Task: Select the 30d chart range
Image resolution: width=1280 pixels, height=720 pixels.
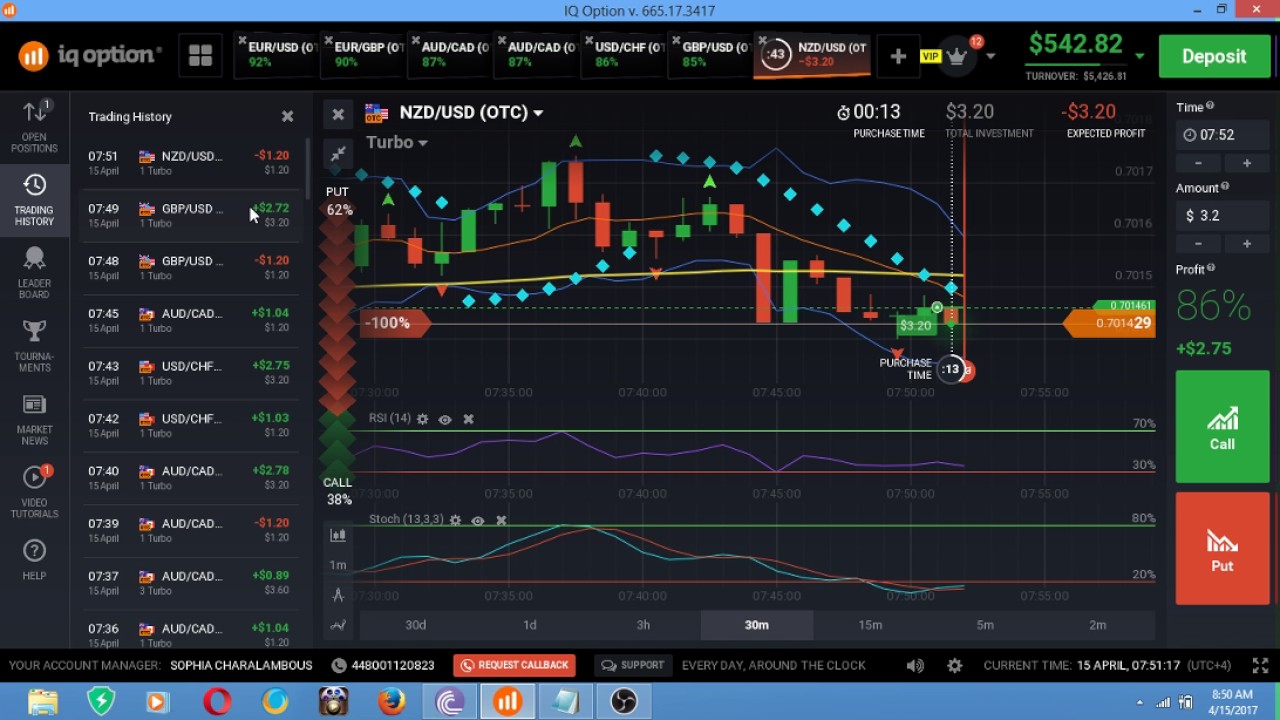Action: point(415,625)
